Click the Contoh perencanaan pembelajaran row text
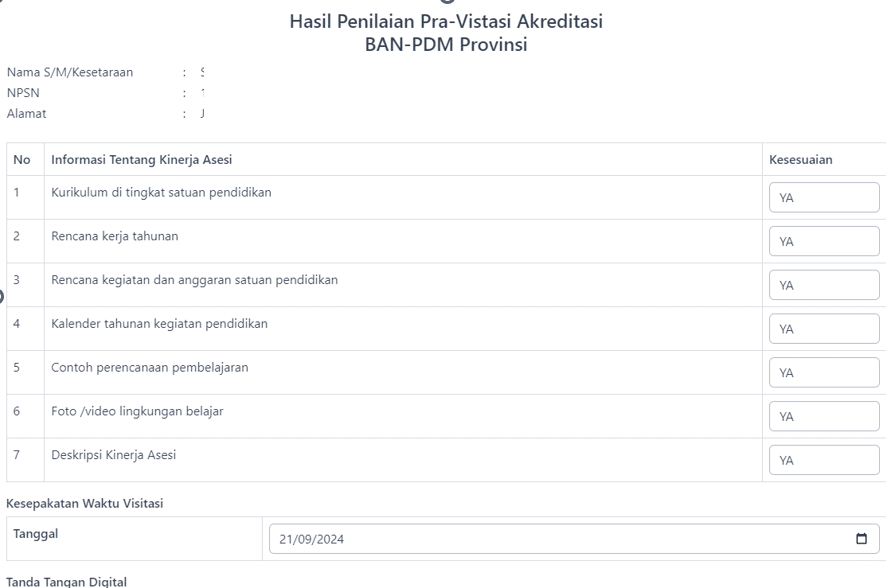Image resolution: width=886 pixels, height=588 pixels. tap(150, 368)
